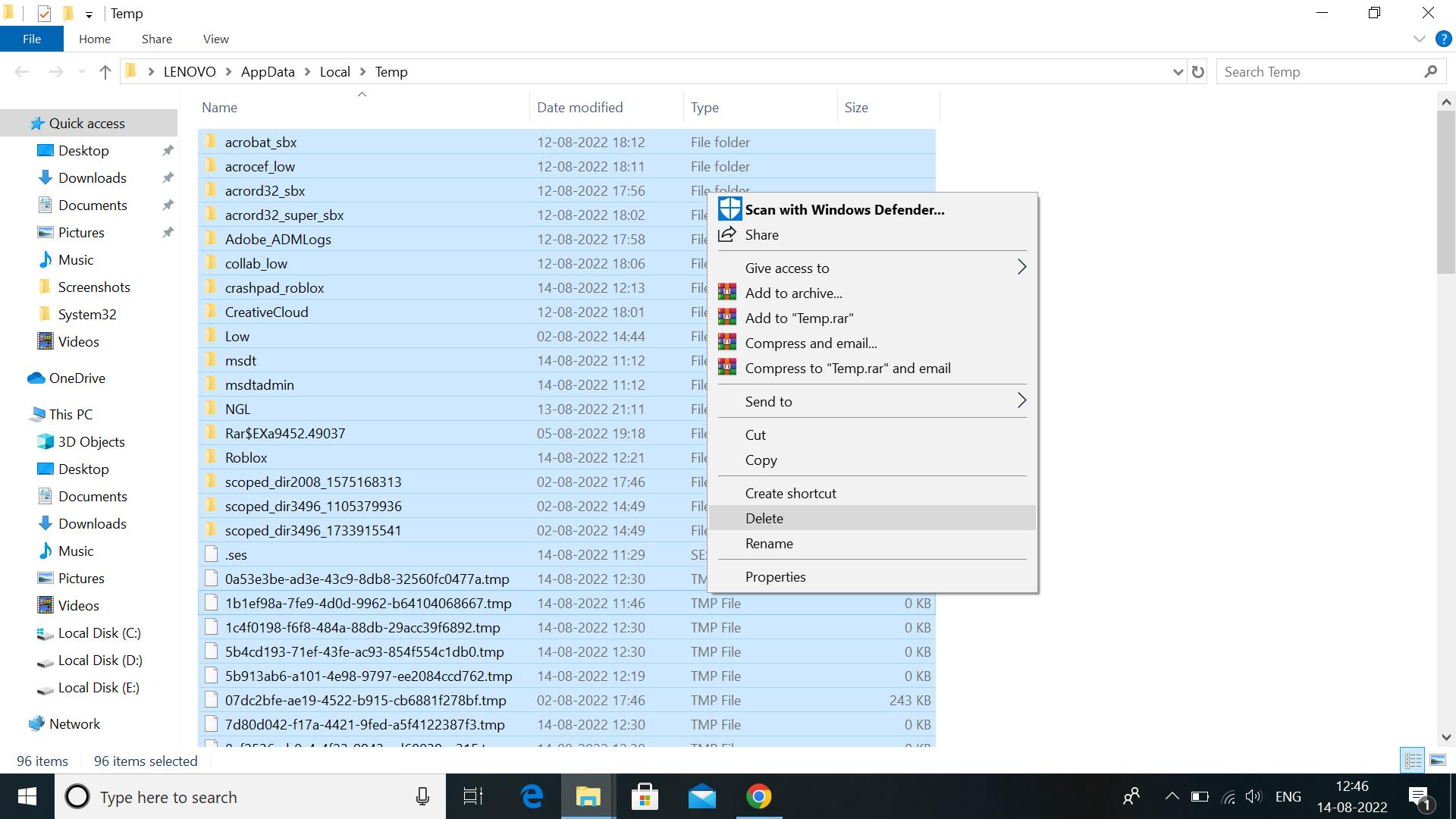Click the Date modified column header

point(580,108)
